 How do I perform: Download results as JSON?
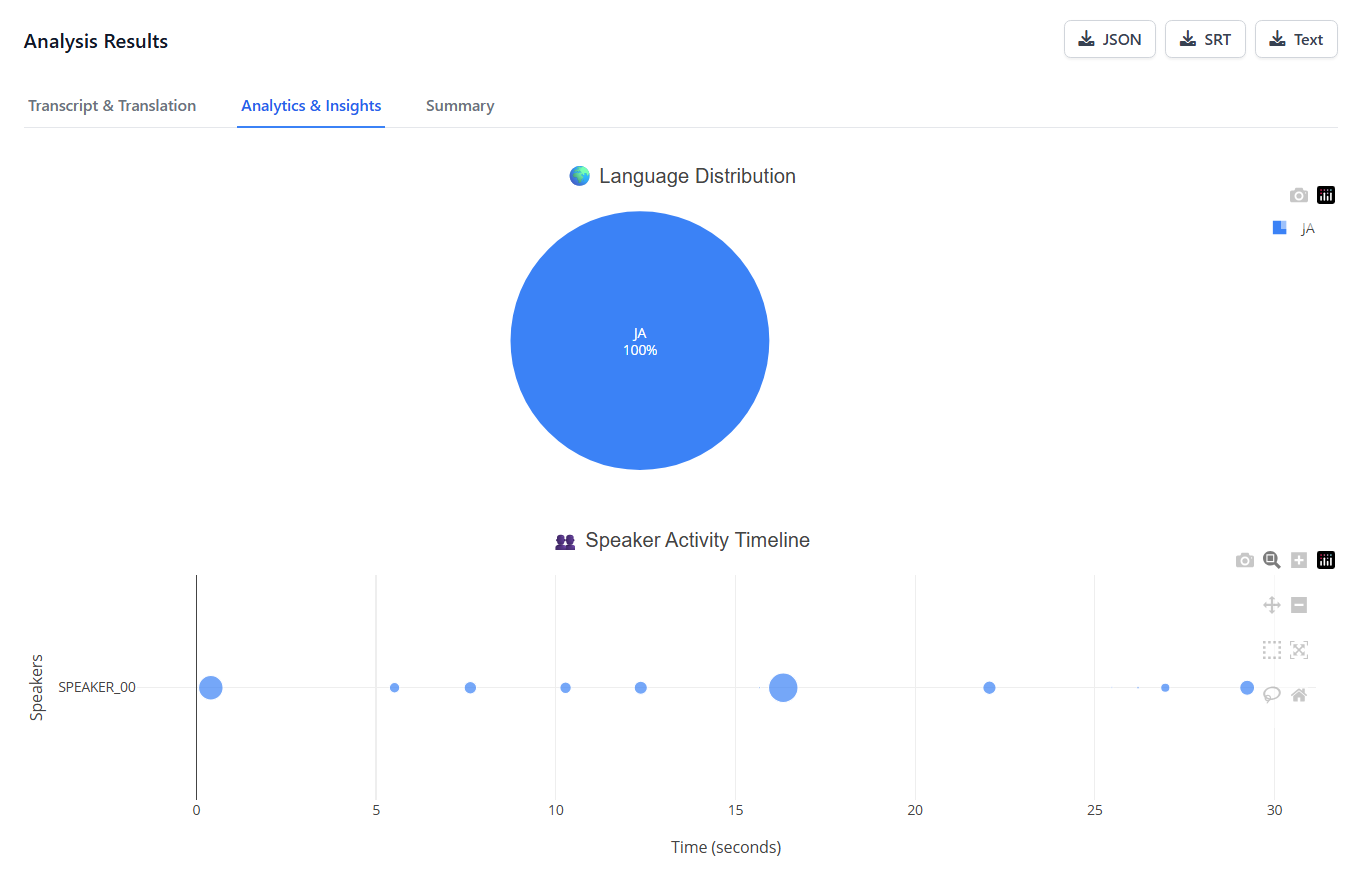click(x=1109, y=40)
